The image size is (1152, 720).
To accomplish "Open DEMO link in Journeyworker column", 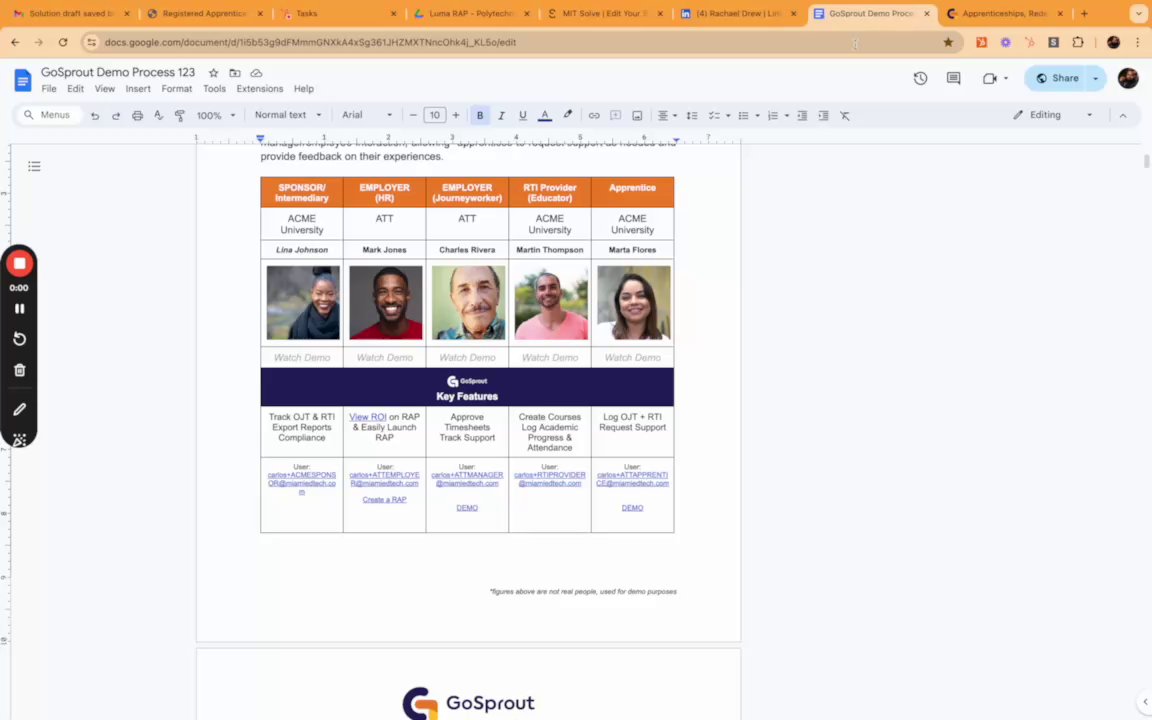I will pos(467,508).
